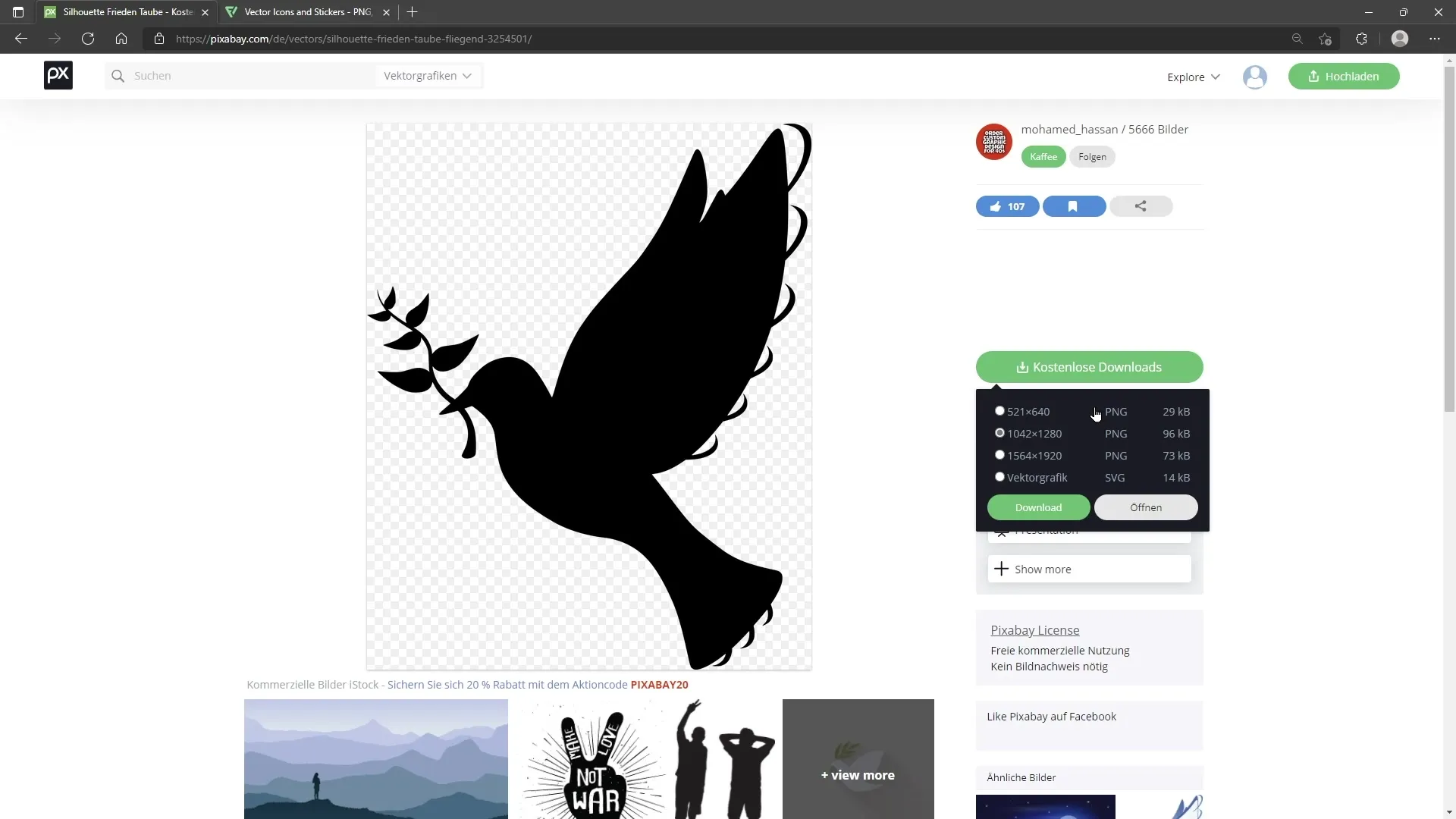The image size is (1456, 819).
Task: Expand the Vektorgrafiken dropdown filter
Action: (429, 76)
